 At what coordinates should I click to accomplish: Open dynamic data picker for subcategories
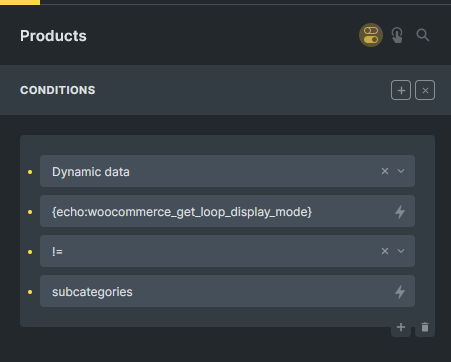pyautogui.click(x=400, y=292)
